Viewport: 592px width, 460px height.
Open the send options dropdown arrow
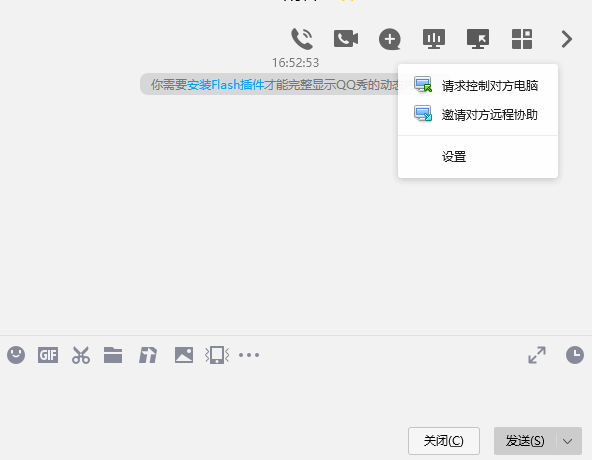coord(568,441)
